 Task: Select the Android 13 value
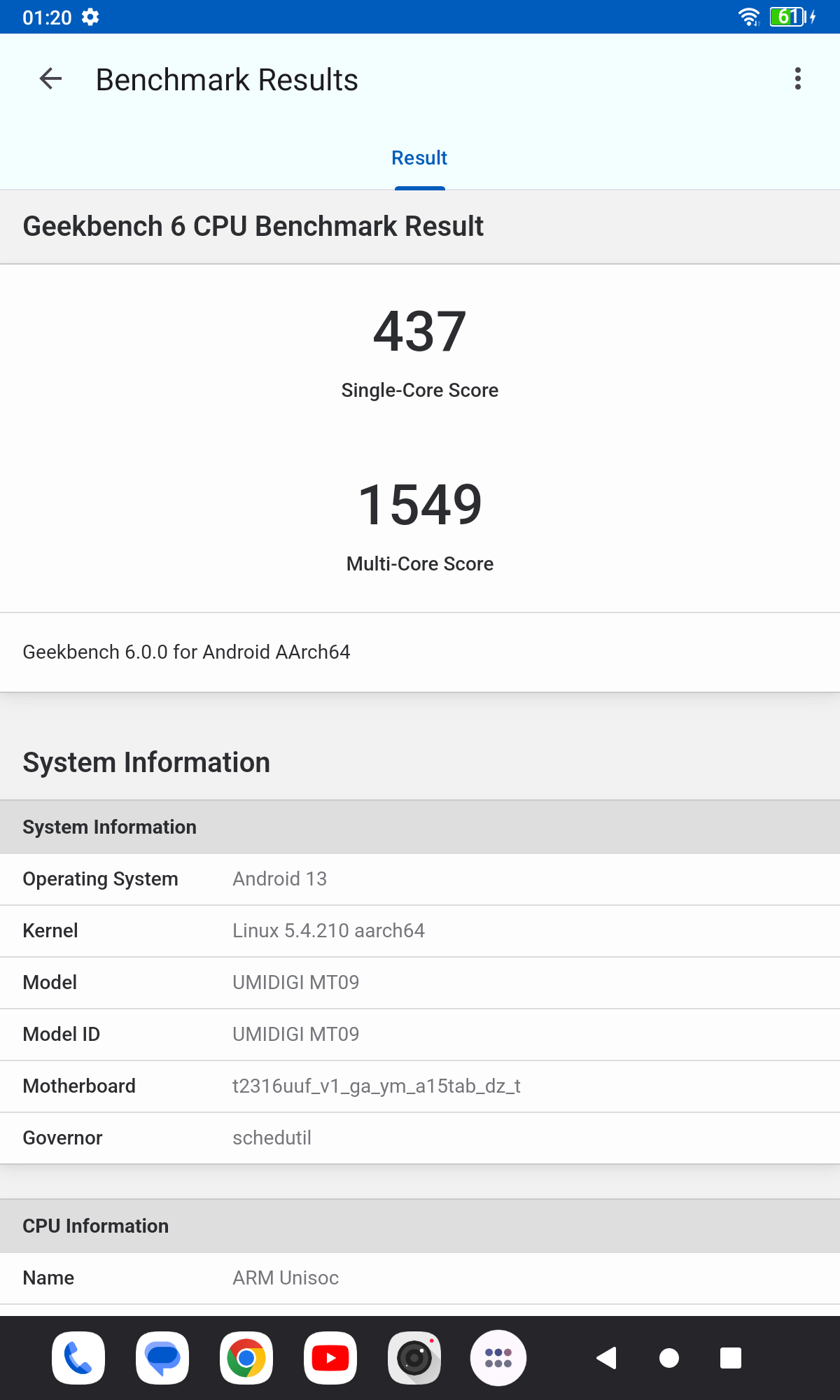click(x=279, y=878)
